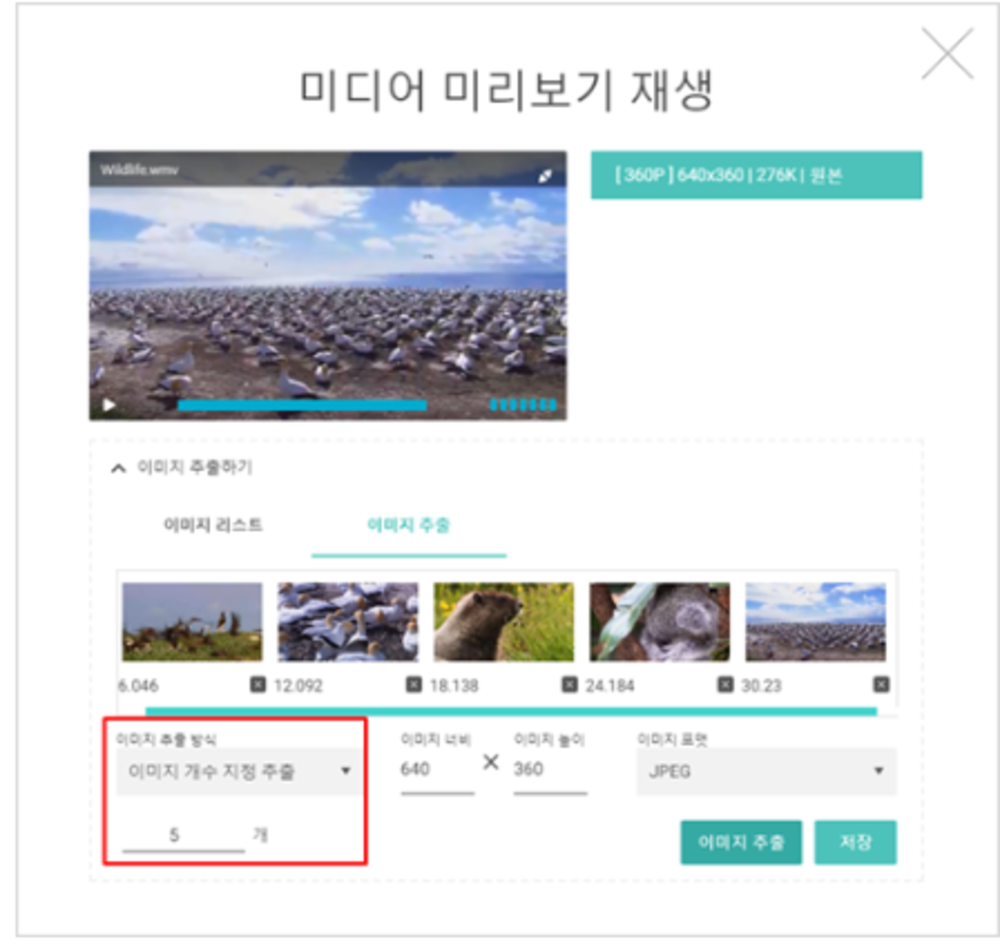This screenshot has width=1000, height=944.
Task: Delete the extracted image at 30.23
Action: (881, 685)
